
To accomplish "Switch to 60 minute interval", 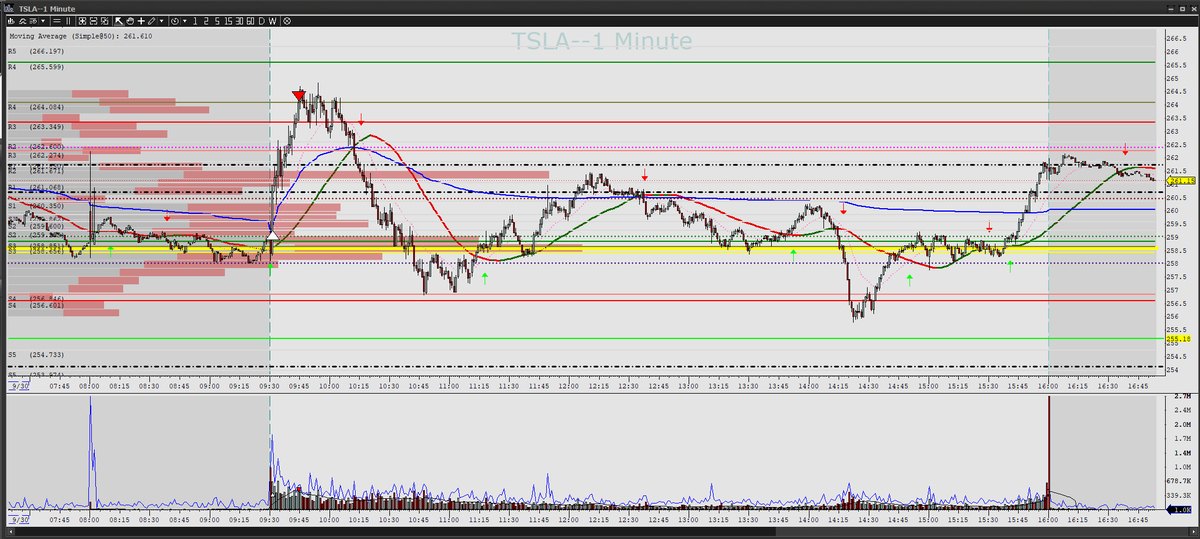I will pos(250,21).
